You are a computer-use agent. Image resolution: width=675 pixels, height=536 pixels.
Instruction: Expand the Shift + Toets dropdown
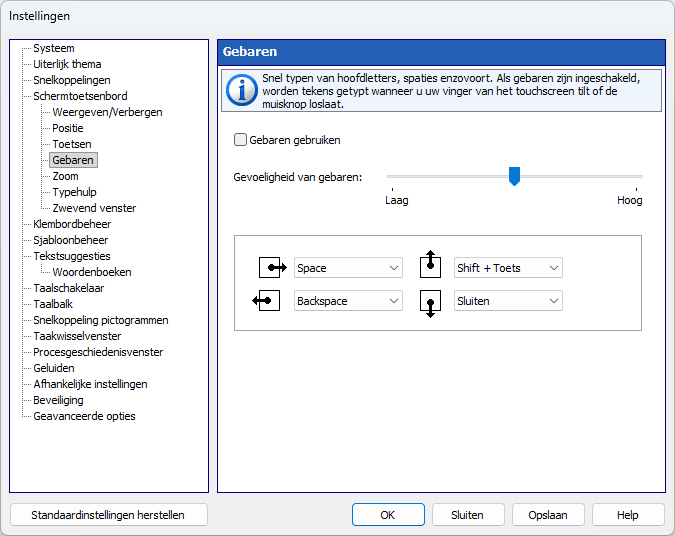508,268
